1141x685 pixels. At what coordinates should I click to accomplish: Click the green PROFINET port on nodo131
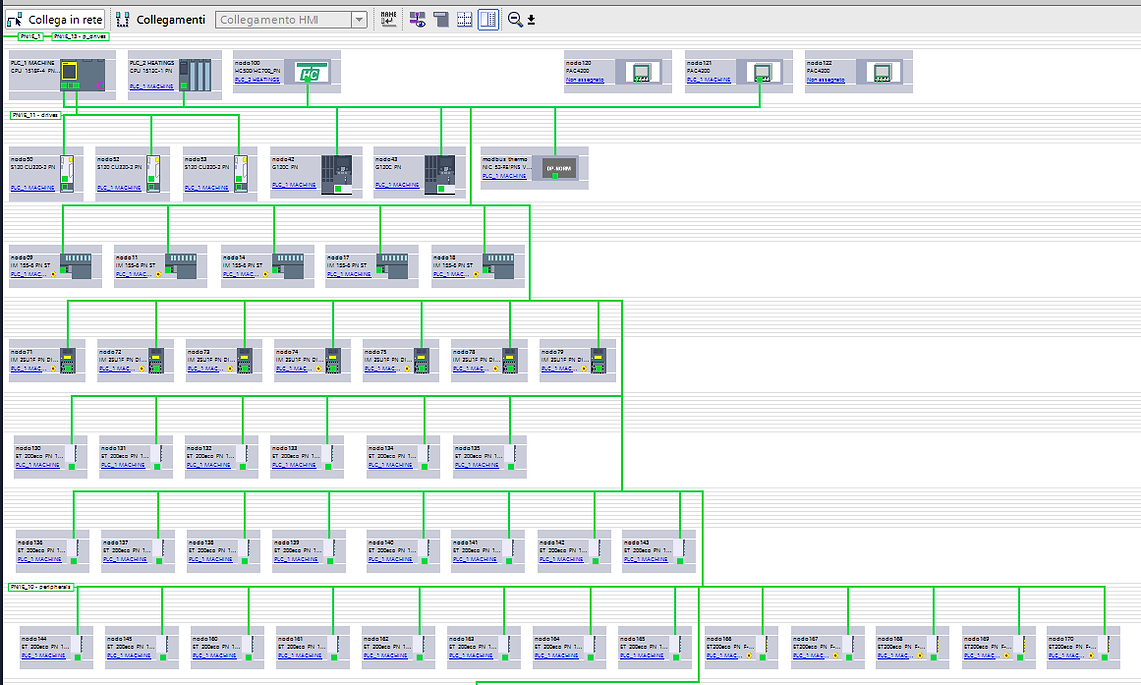[157, 467]
